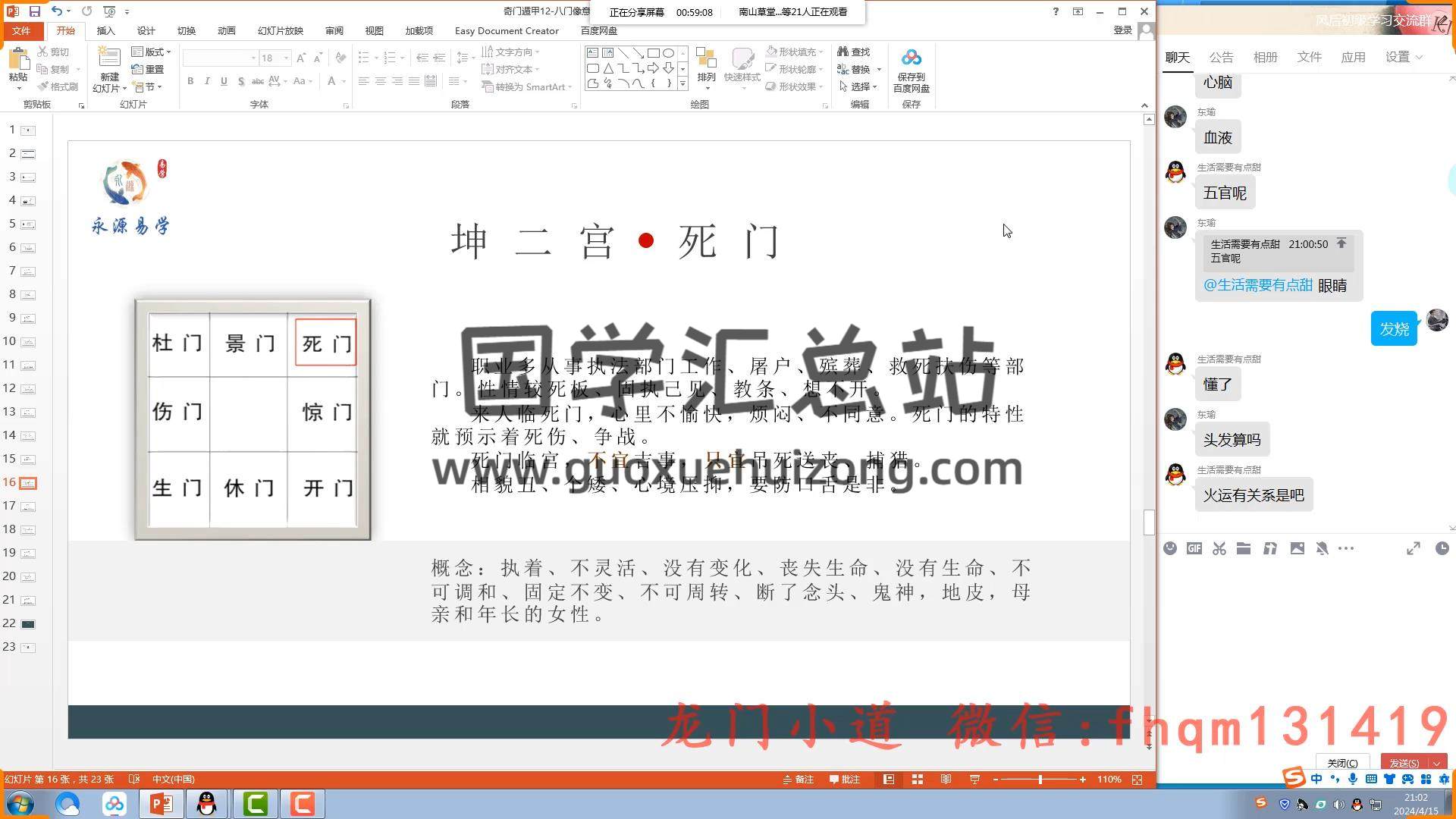Toggle the Notes pane (备注)
The width and height of the screenshot is (1456, 819).
coord(799,780)
